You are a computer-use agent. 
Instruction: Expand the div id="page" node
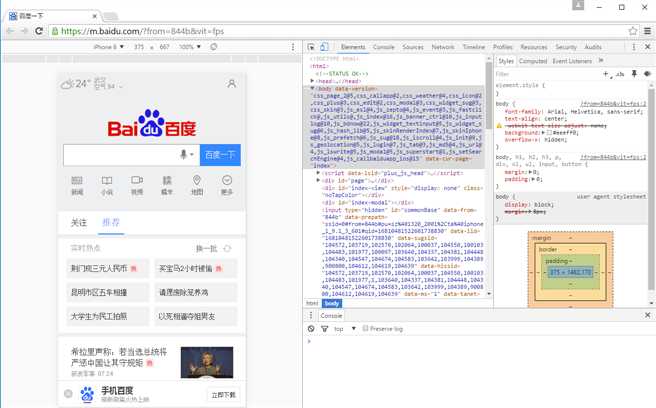pyautogui.click(x=318, y=180)
